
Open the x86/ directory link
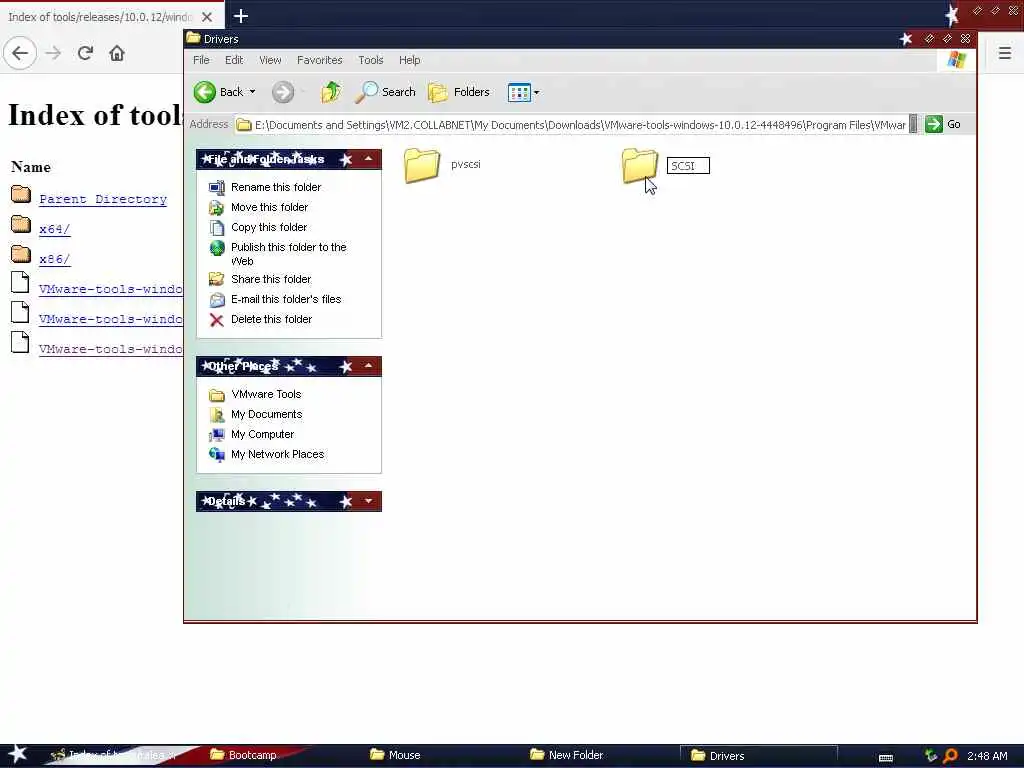point(54,259)
